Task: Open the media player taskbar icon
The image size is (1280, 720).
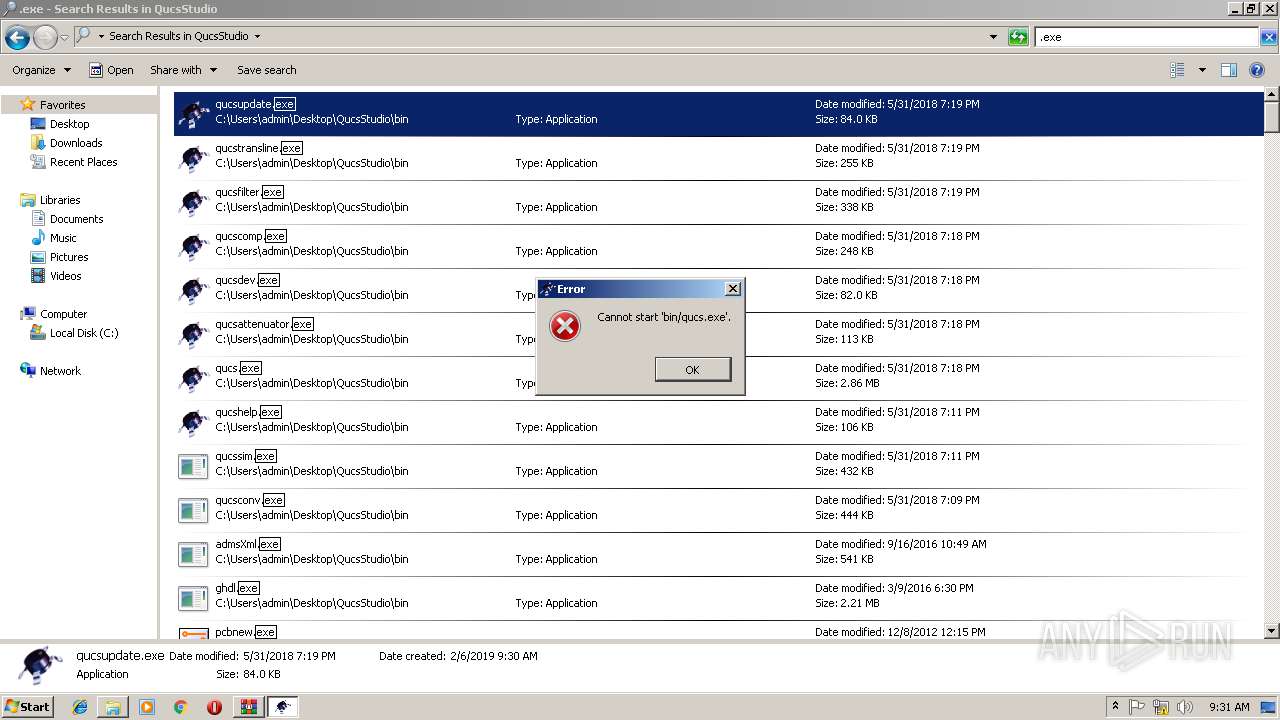Action: tap(147, 707)
